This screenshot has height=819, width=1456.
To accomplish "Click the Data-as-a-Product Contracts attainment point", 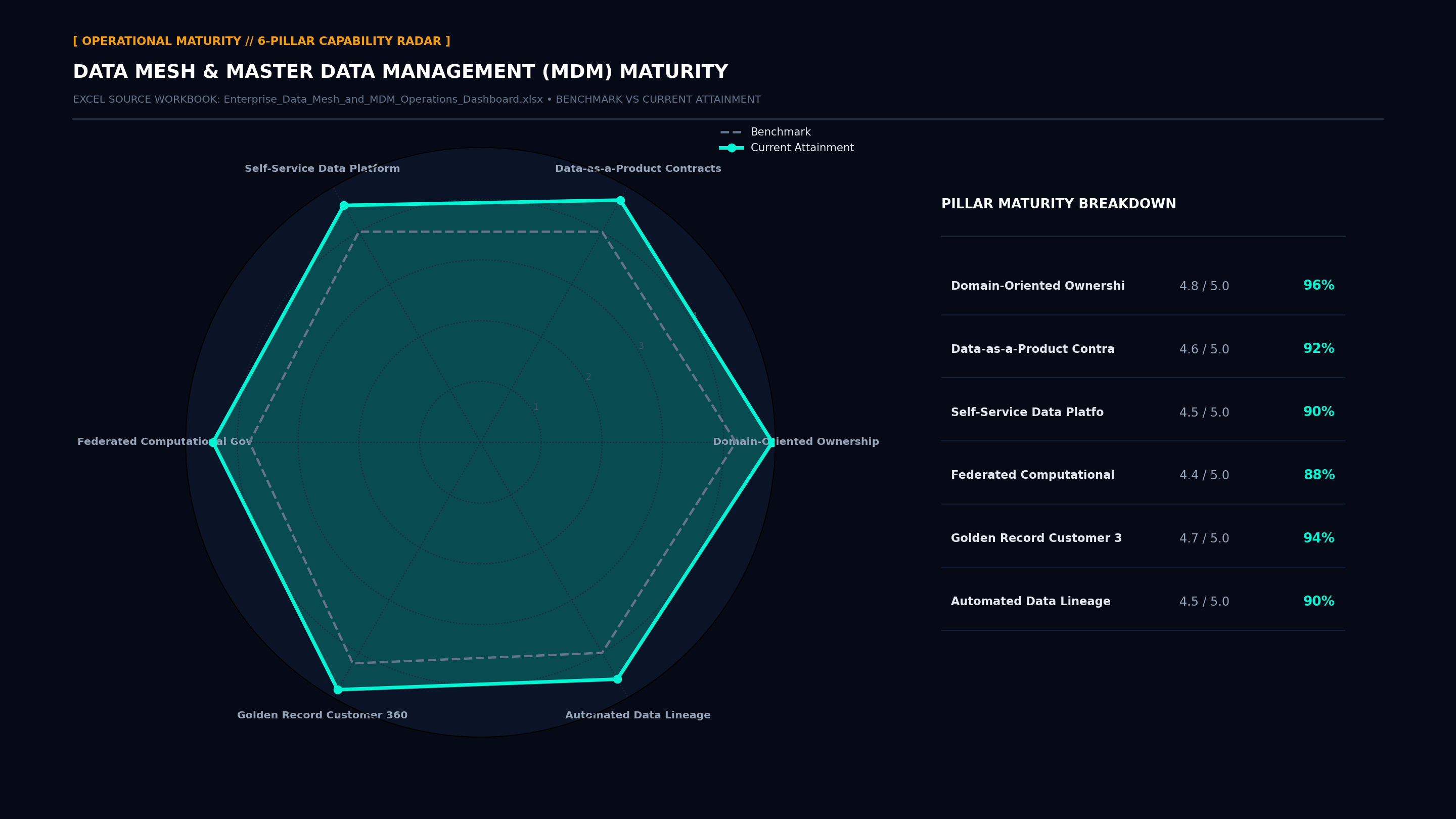I will [x=621, y=201].
